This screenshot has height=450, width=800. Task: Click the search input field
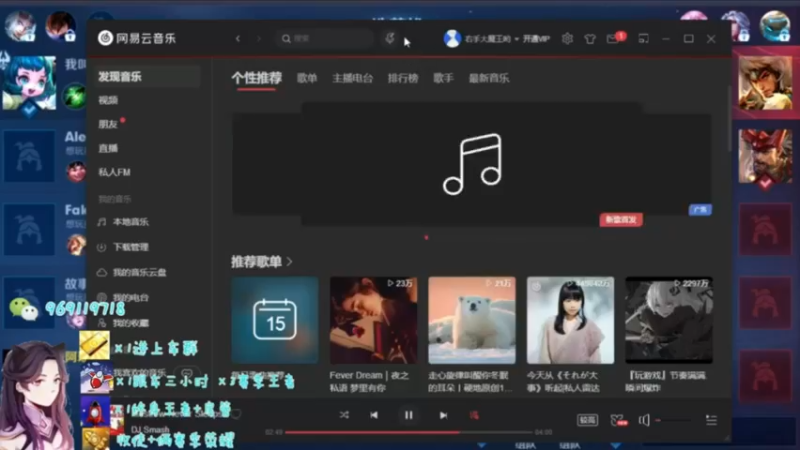[x=324, y=39]
